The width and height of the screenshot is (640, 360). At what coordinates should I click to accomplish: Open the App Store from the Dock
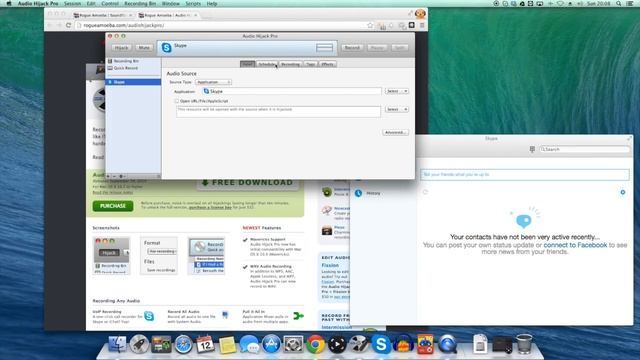click(x=271, y=344)
